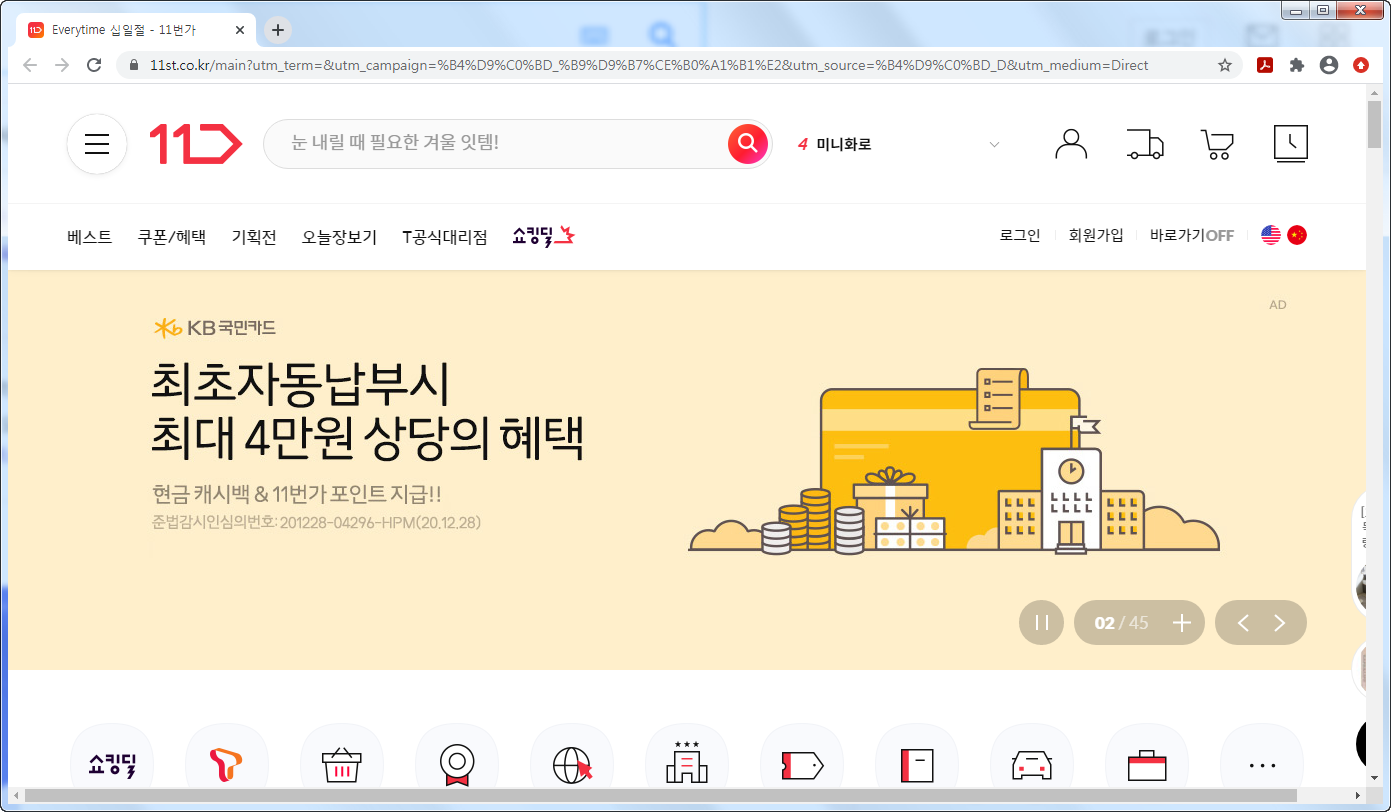The image size is (1391, 812).
Task: Open the recently viewed clock icon
Action: click(1291, 144)
